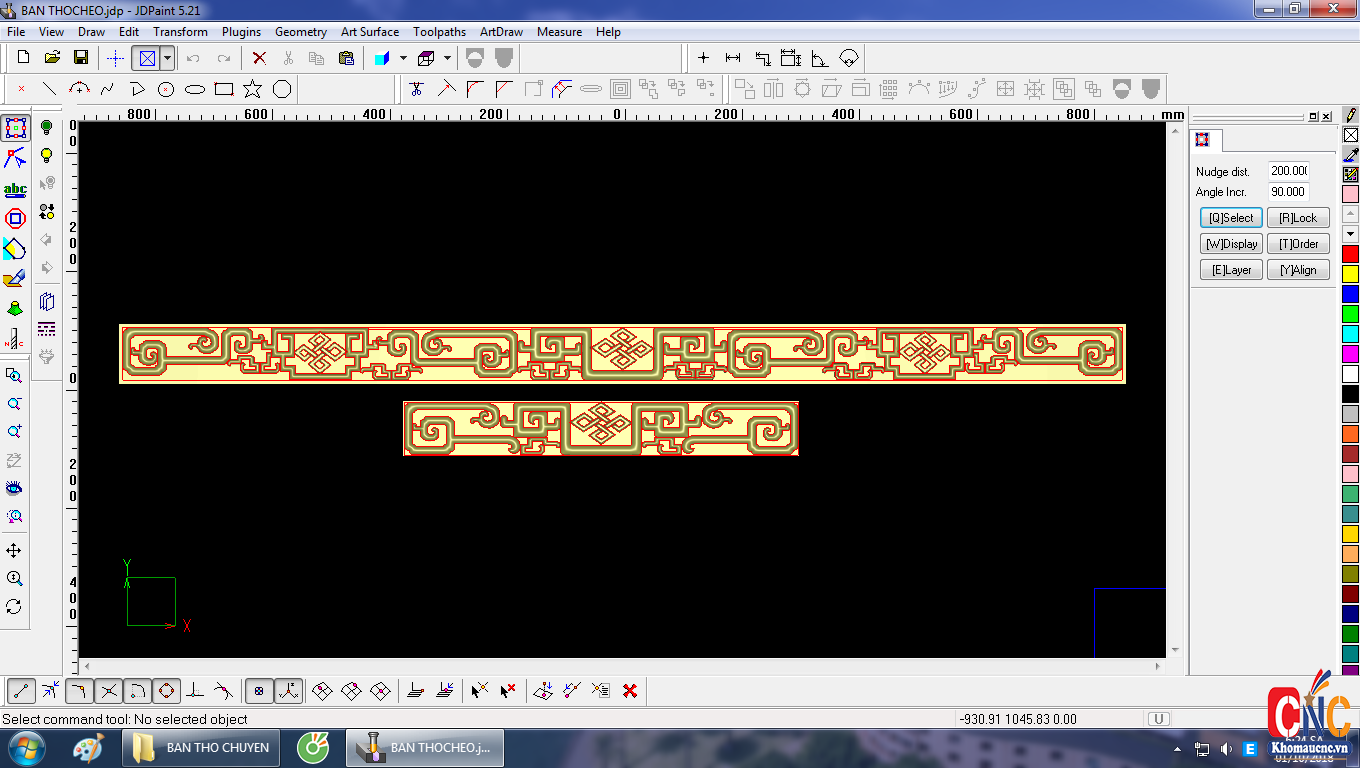The width and height of the screenshot is (1360, 768).
Task: Select the abc text tool
Action: (x=15, y=190)
